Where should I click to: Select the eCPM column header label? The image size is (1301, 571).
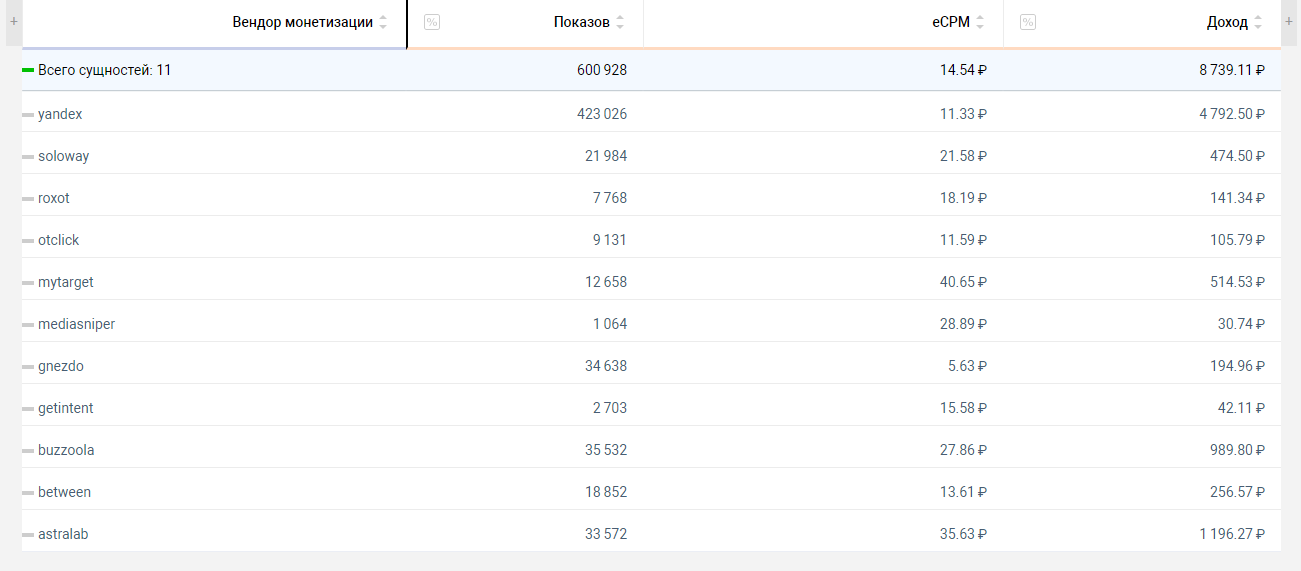tap(950, 22)
